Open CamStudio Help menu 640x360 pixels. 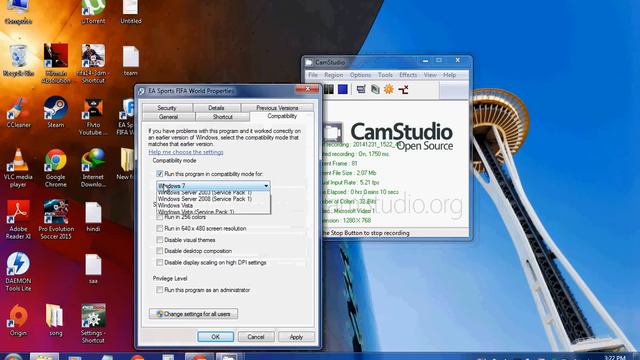point(449,75)
